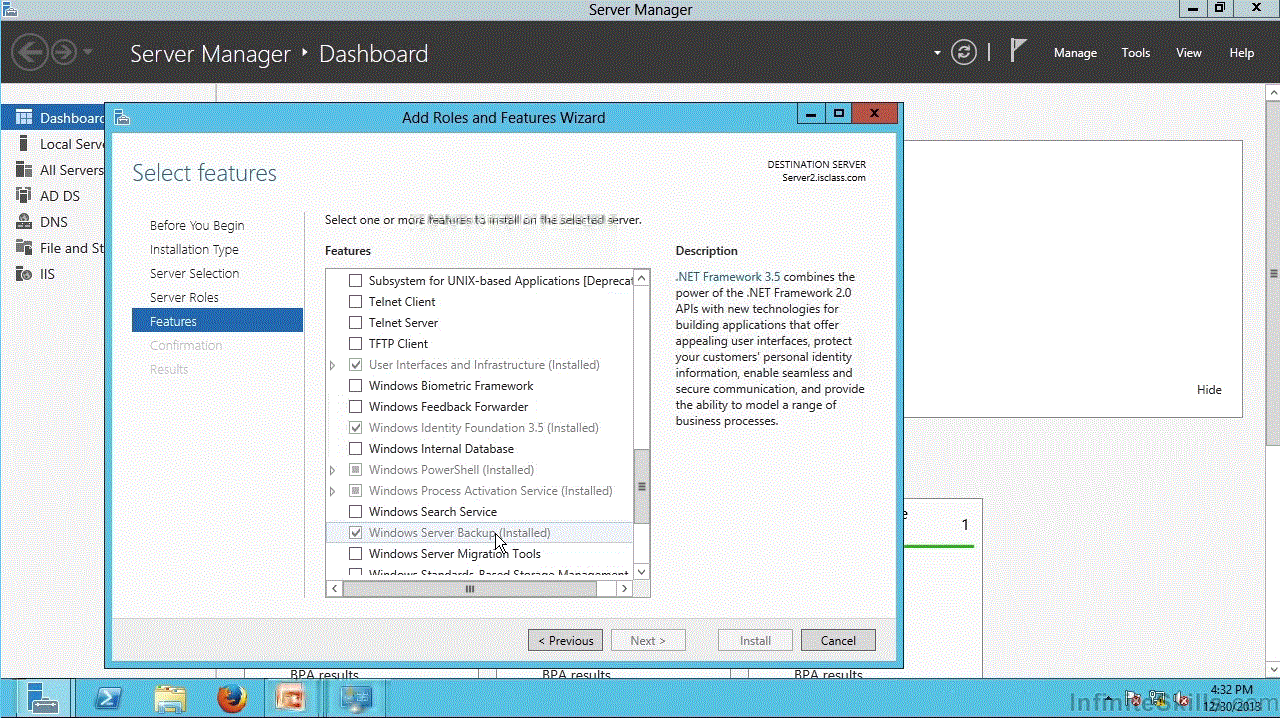This screenshot has height=718, width=1280.
Task: Click the Dashboard icon in the sidebar
Action: click(x=24, y=118)
